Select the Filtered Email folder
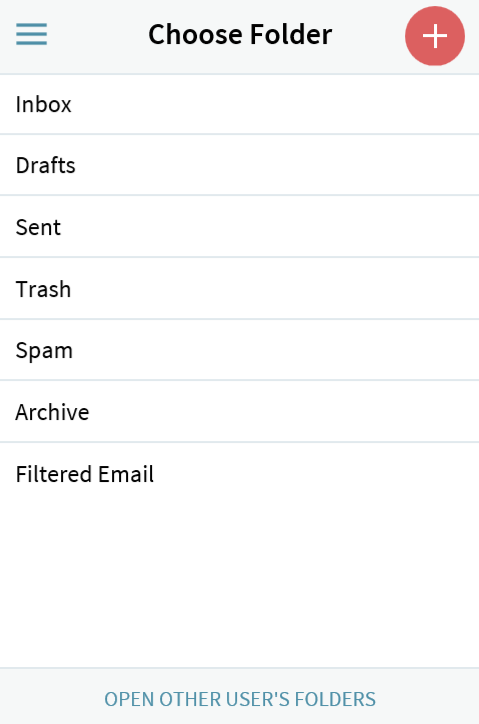 pyautogui.click(x=239, y=474)
